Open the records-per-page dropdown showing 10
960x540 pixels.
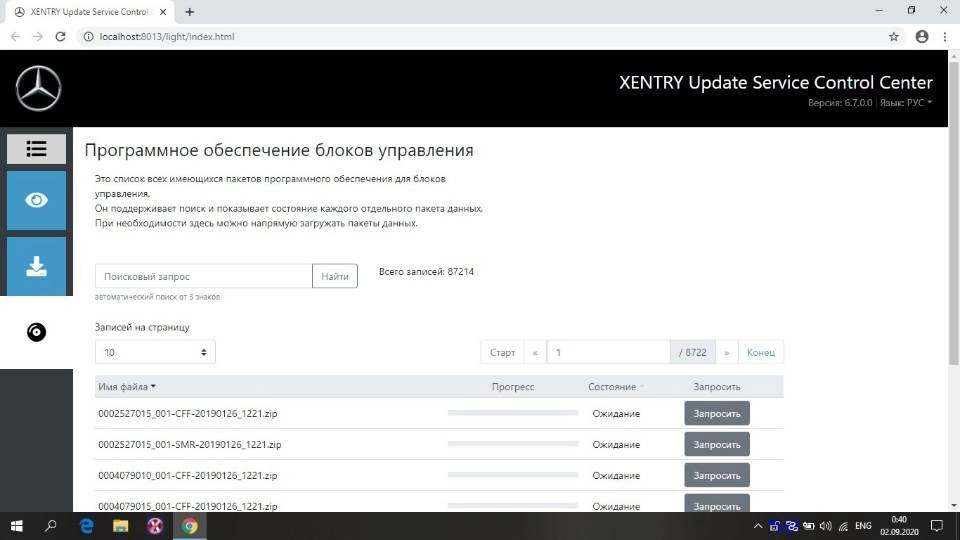pos(155,352)
